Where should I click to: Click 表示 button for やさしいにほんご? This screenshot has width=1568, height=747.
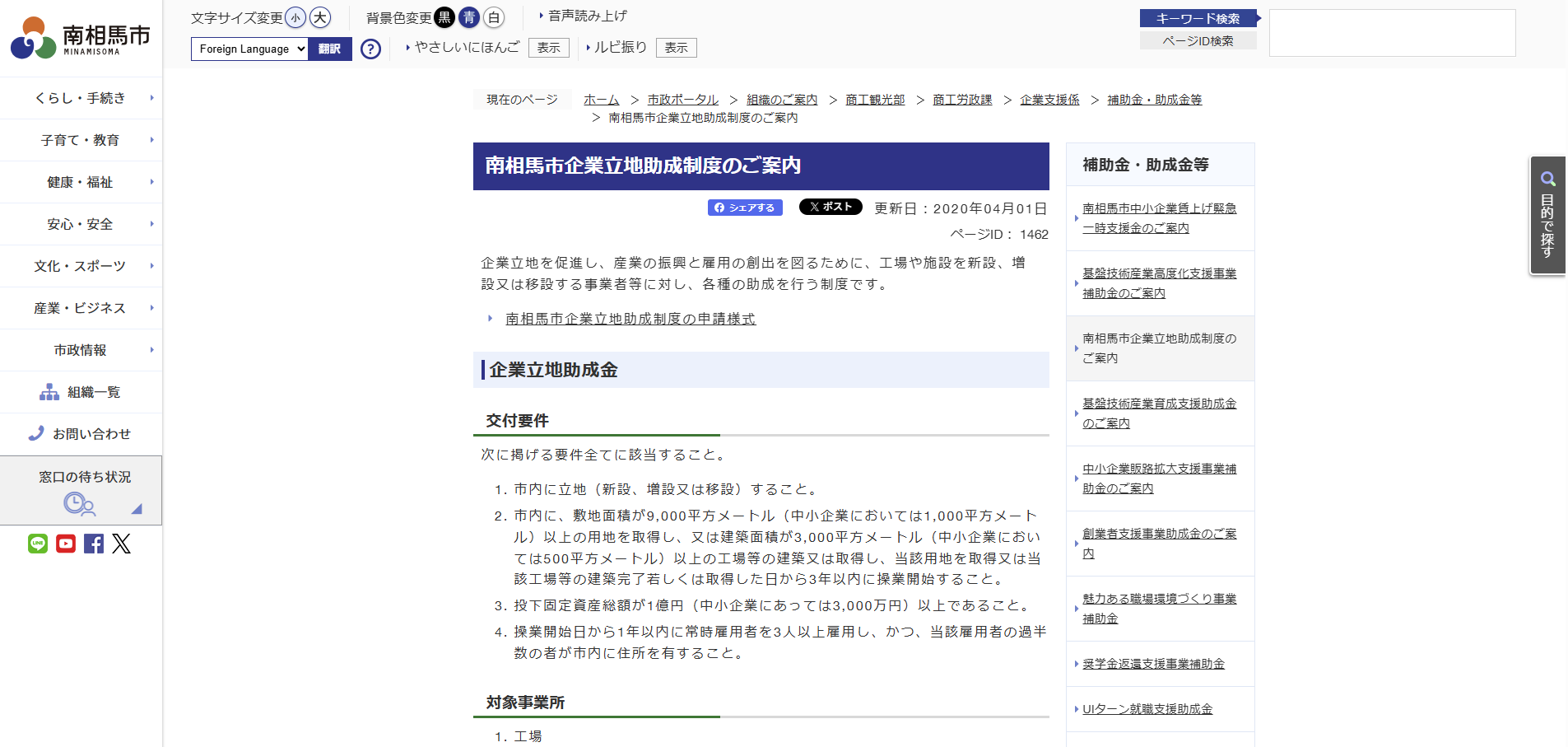(549, 48)
